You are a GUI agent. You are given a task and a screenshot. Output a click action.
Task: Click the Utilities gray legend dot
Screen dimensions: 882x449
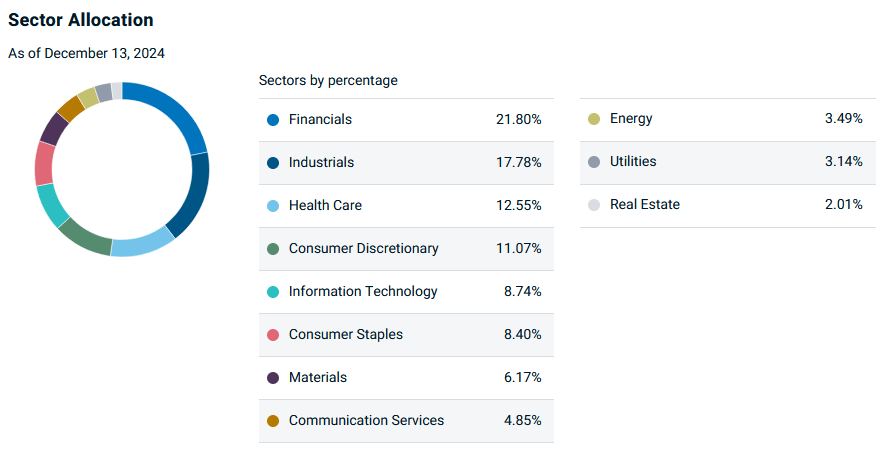[594, 162]
